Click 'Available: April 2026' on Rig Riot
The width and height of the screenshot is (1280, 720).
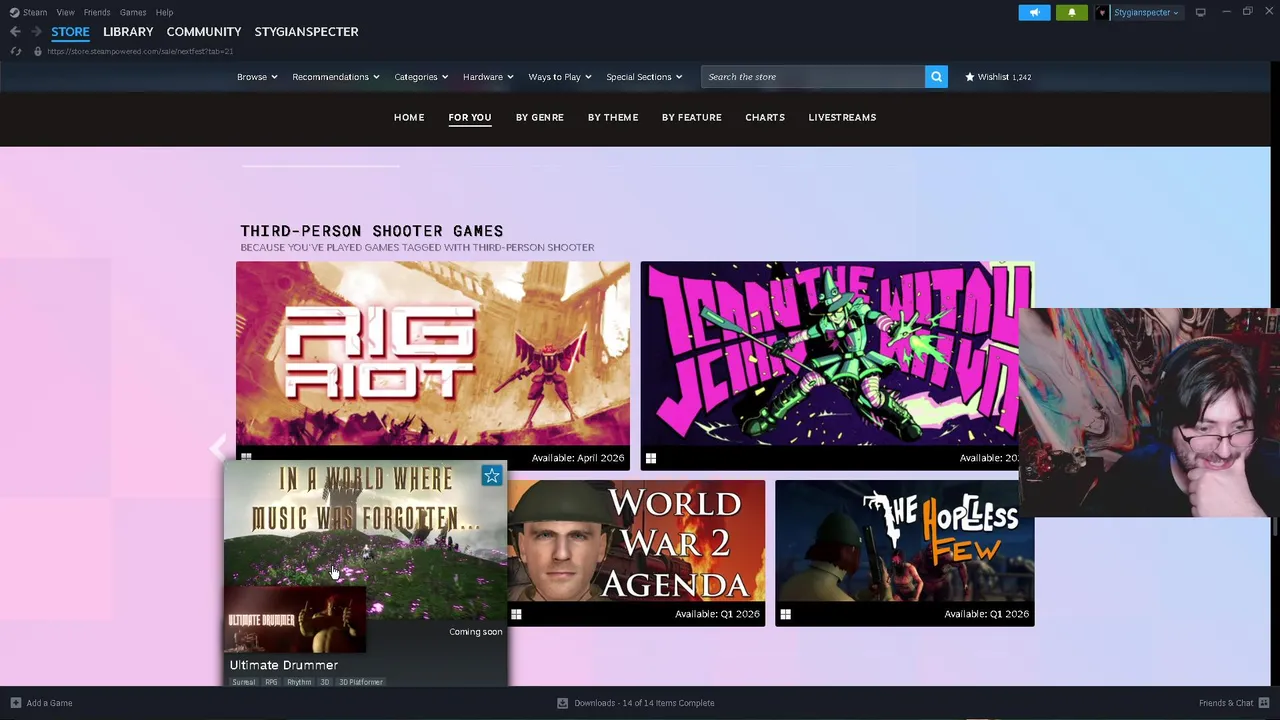click(578, 458)
